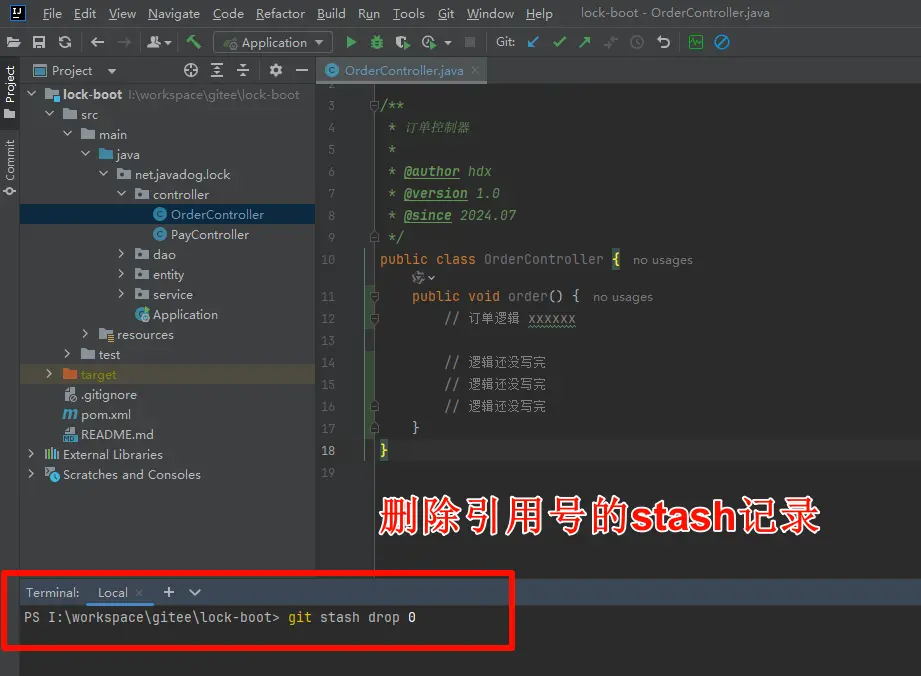The height and width of the screenshot is (676, 921).
Task: Switch to the OrderController.java tab
Action: 404,70
